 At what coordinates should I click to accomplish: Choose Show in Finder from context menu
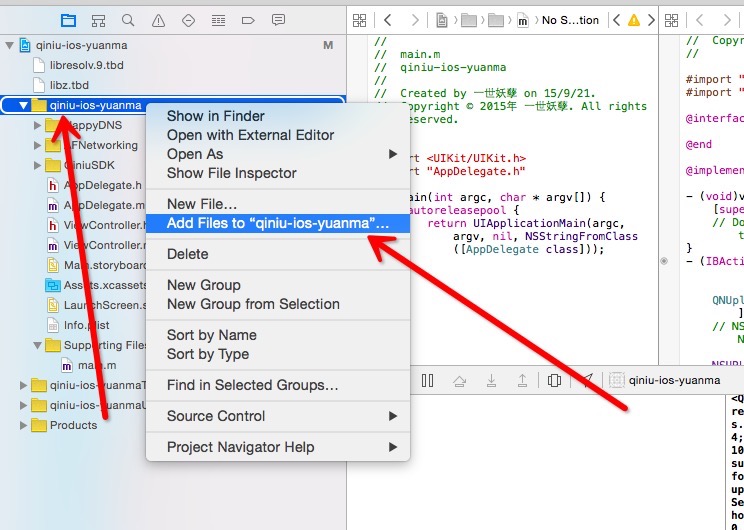[x=278, y=116]
